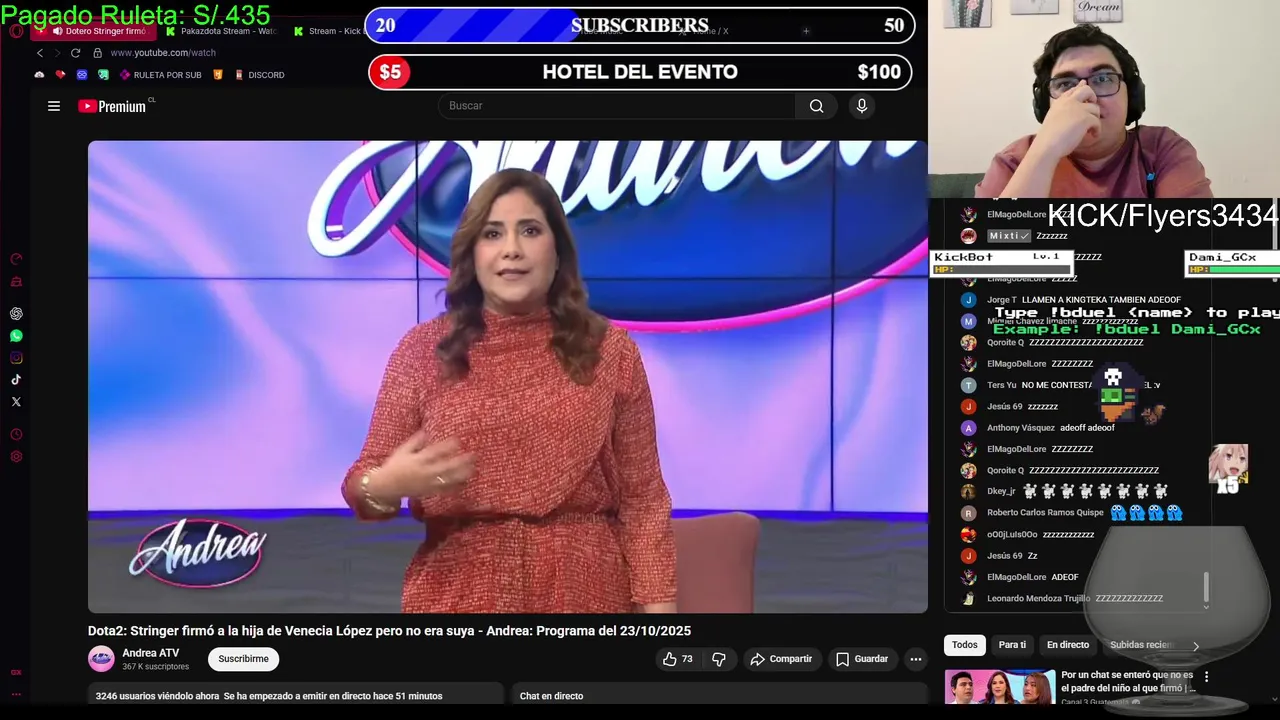Click the Compartir share button
Image resolution: width=1280 pixels, height=720 pixels.
click(x=781, y=659)
